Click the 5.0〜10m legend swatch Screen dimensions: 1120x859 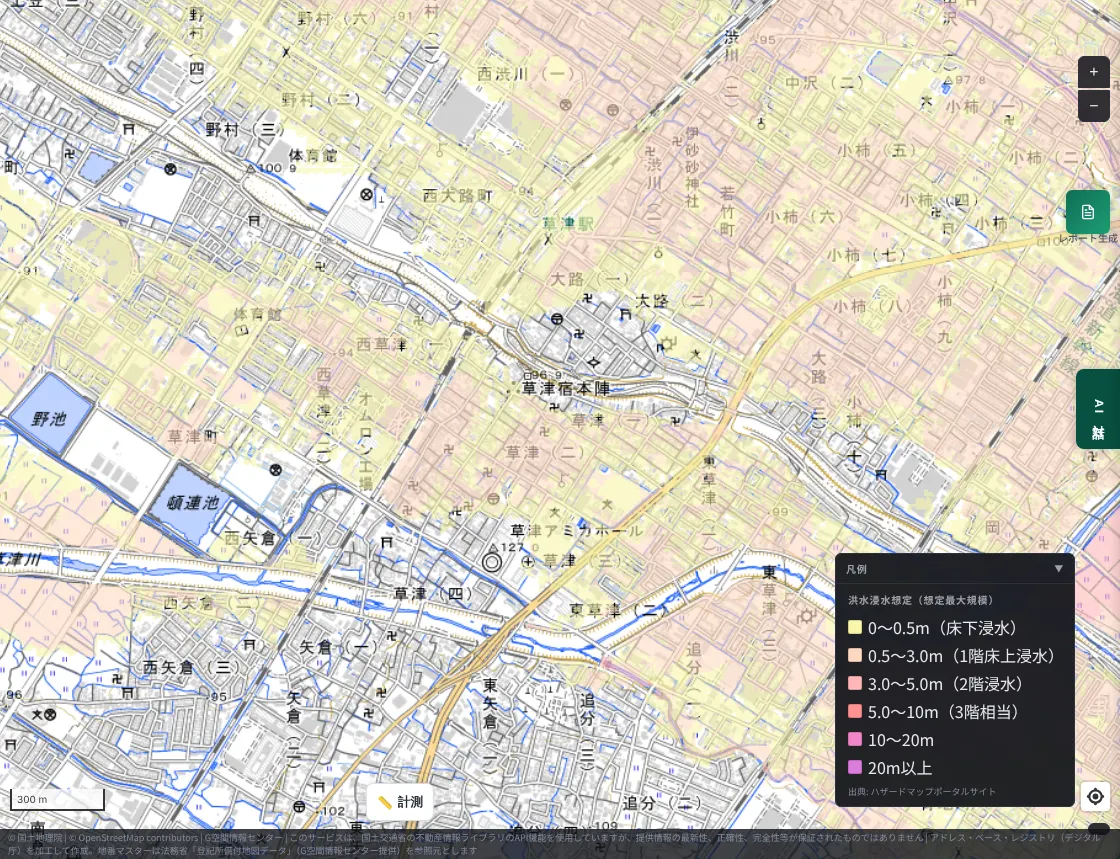(x=854, y=712)
